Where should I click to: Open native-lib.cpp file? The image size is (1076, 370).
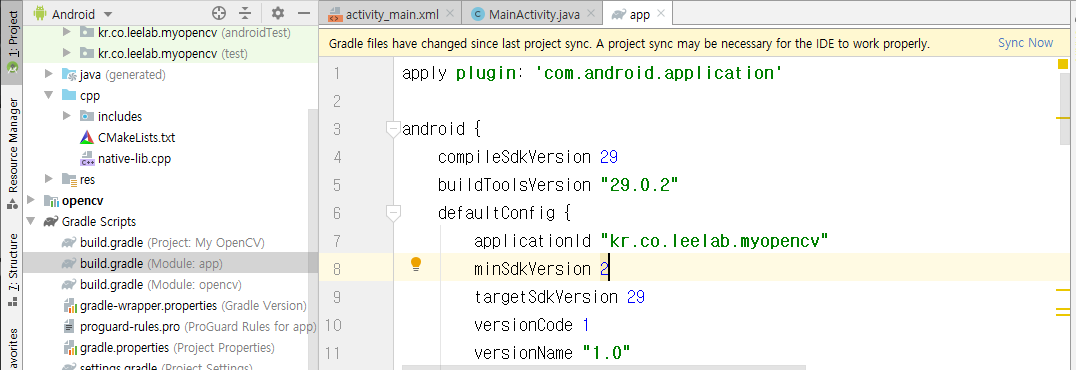(x=134, y=159)
